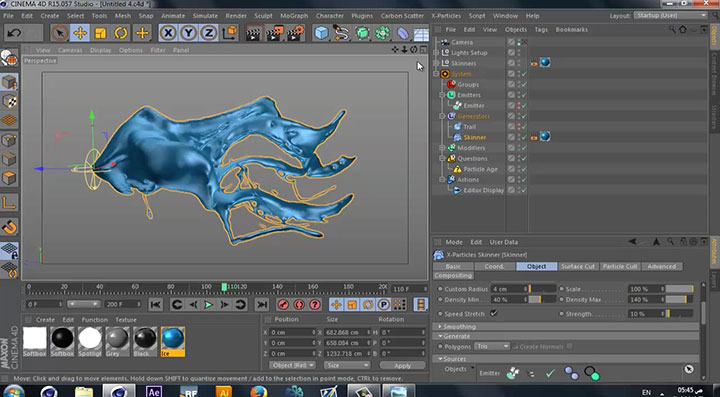Go to start of timeline

coord(156,304)
